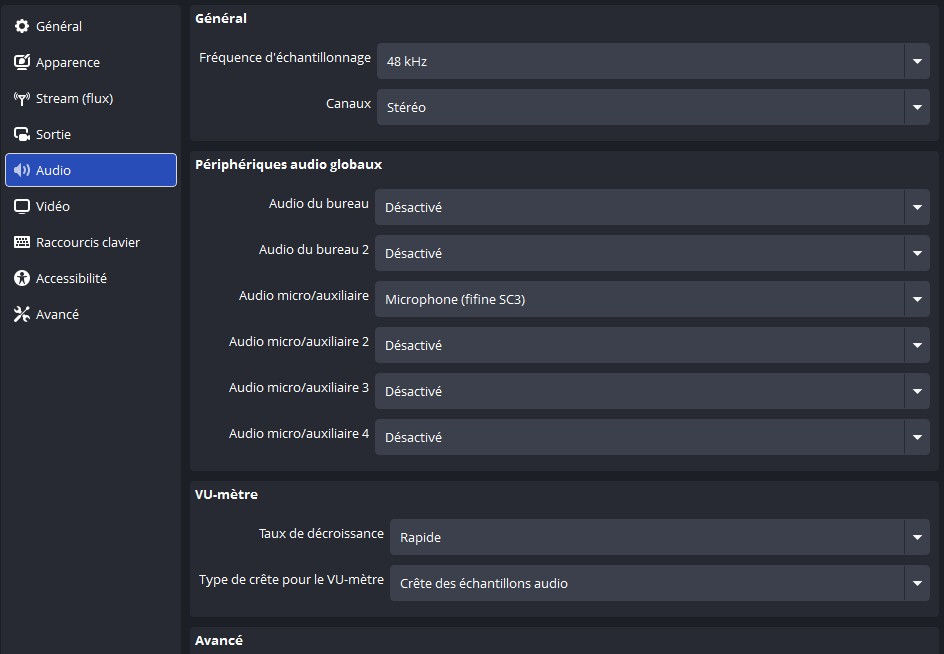
Task: Open the Fréquence d'échantillonnage dropdown
Action: (x=653, y=61)
